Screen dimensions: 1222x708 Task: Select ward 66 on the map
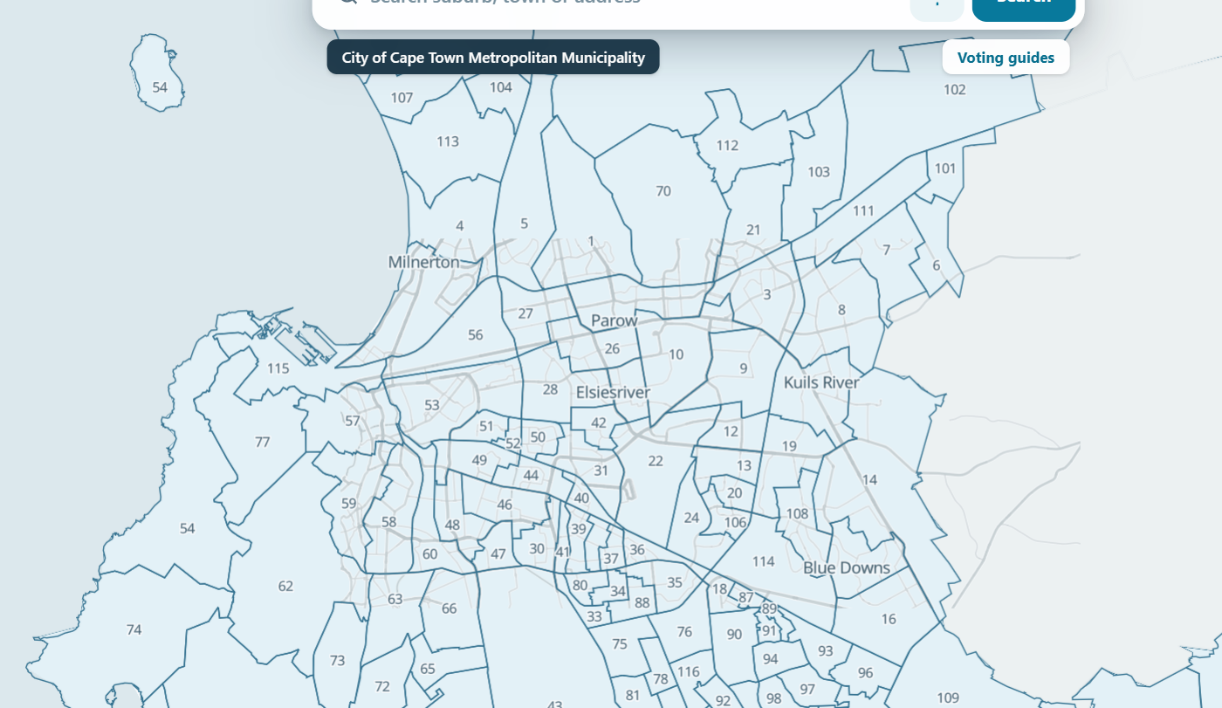pyautogui.click(x=449, y=609)
